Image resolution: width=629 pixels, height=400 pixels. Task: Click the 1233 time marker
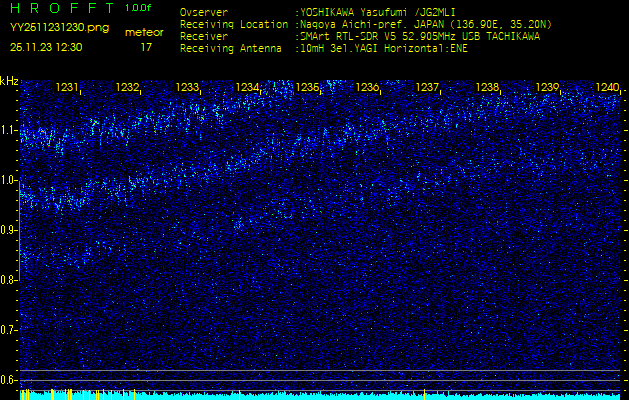click(x=187, y=88)
